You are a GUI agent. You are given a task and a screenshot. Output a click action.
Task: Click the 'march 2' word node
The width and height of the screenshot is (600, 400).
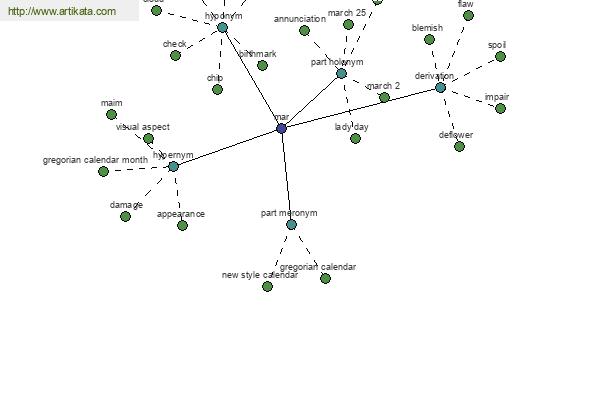coord(384,98)
